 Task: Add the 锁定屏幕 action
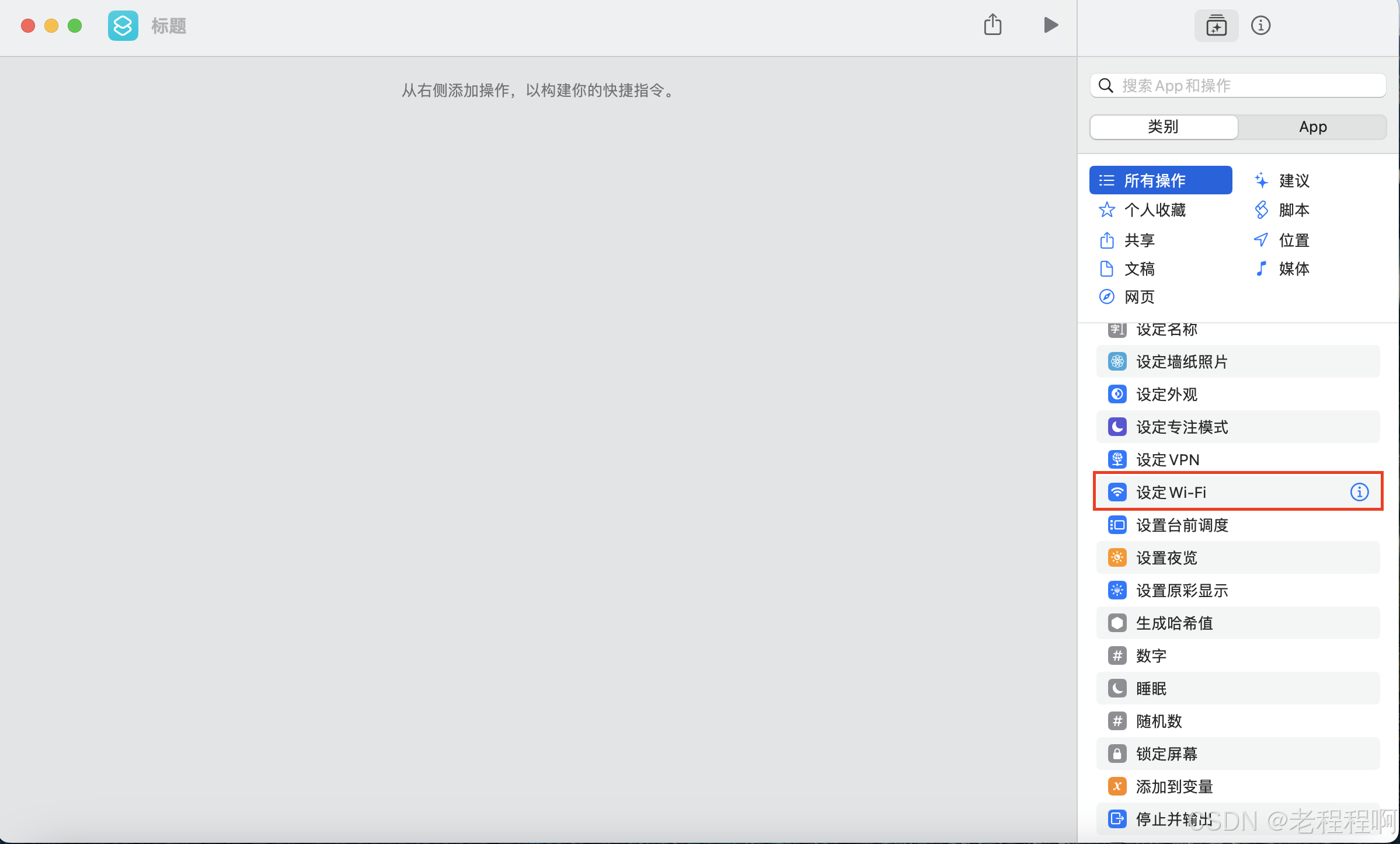point(1166,754)
